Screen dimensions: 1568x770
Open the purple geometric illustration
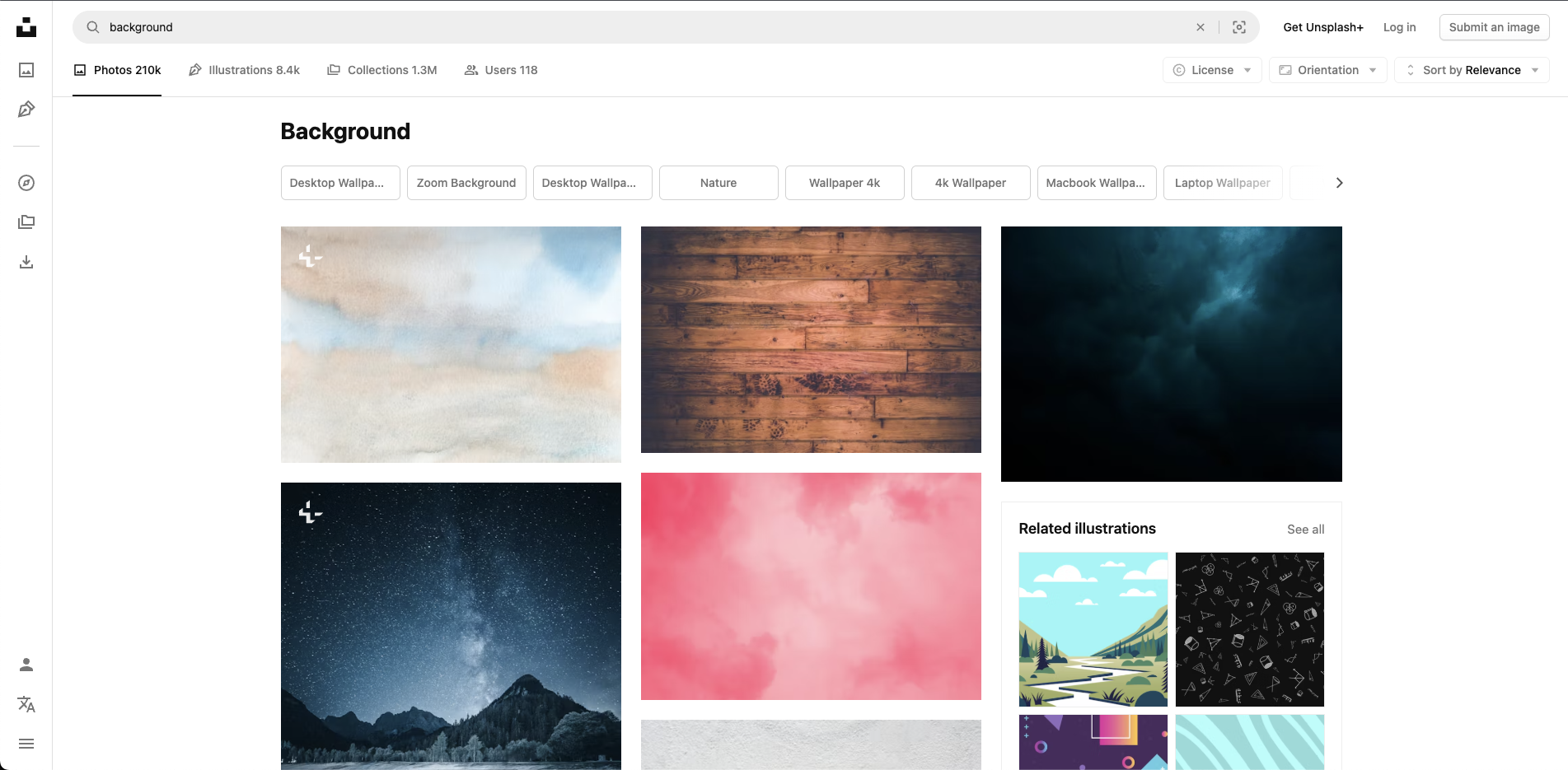[x=1093, y=742]
